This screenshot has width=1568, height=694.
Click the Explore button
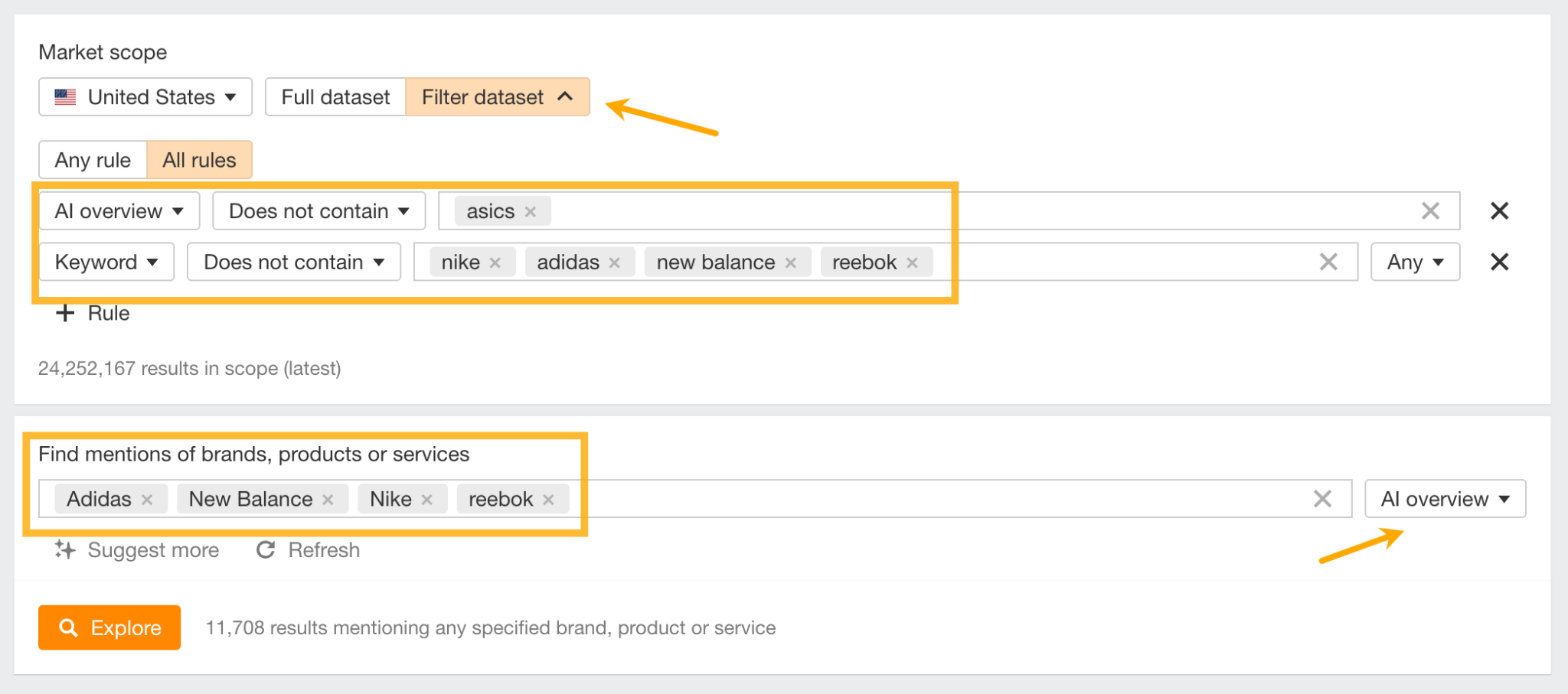(x=109, y=627)
